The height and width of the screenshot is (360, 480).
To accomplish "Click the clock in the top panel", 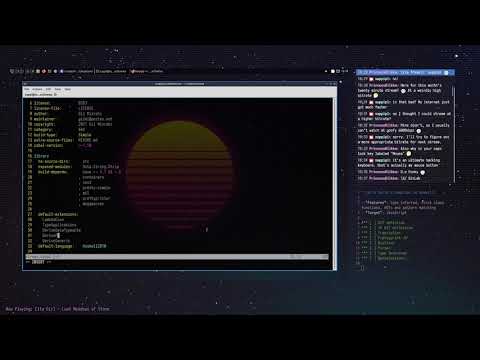I will [345, 71].
